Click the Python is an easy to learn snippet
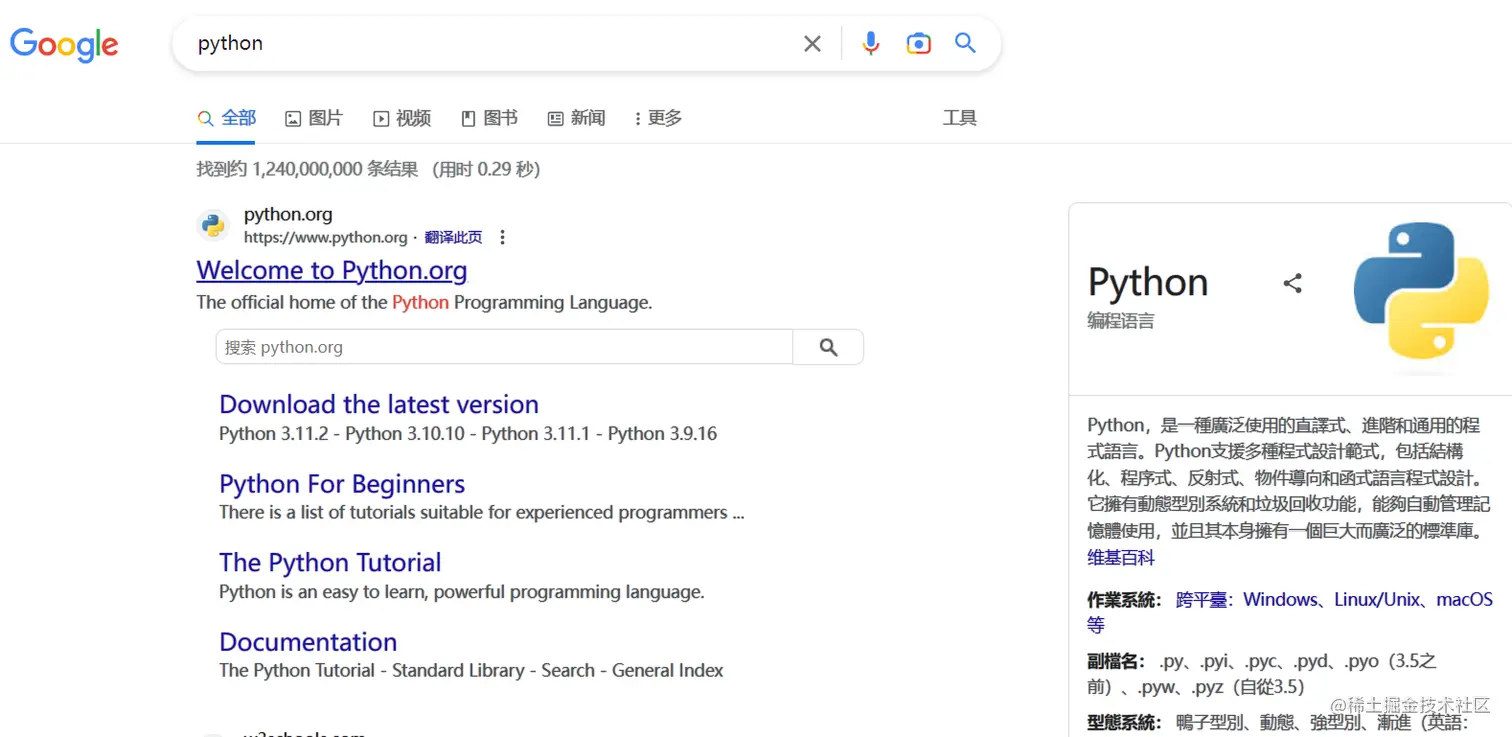 (462, 592)
